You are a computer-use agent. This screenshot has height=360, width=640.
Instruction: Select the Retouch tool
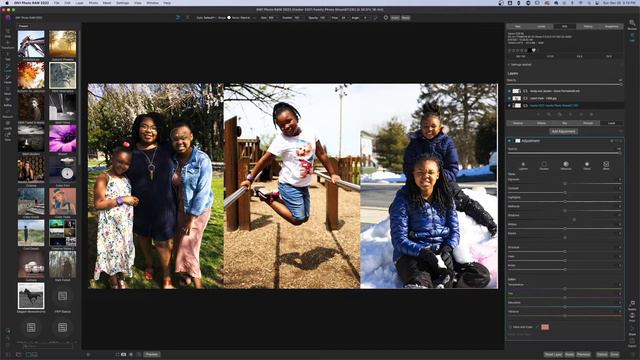[8, 113]
